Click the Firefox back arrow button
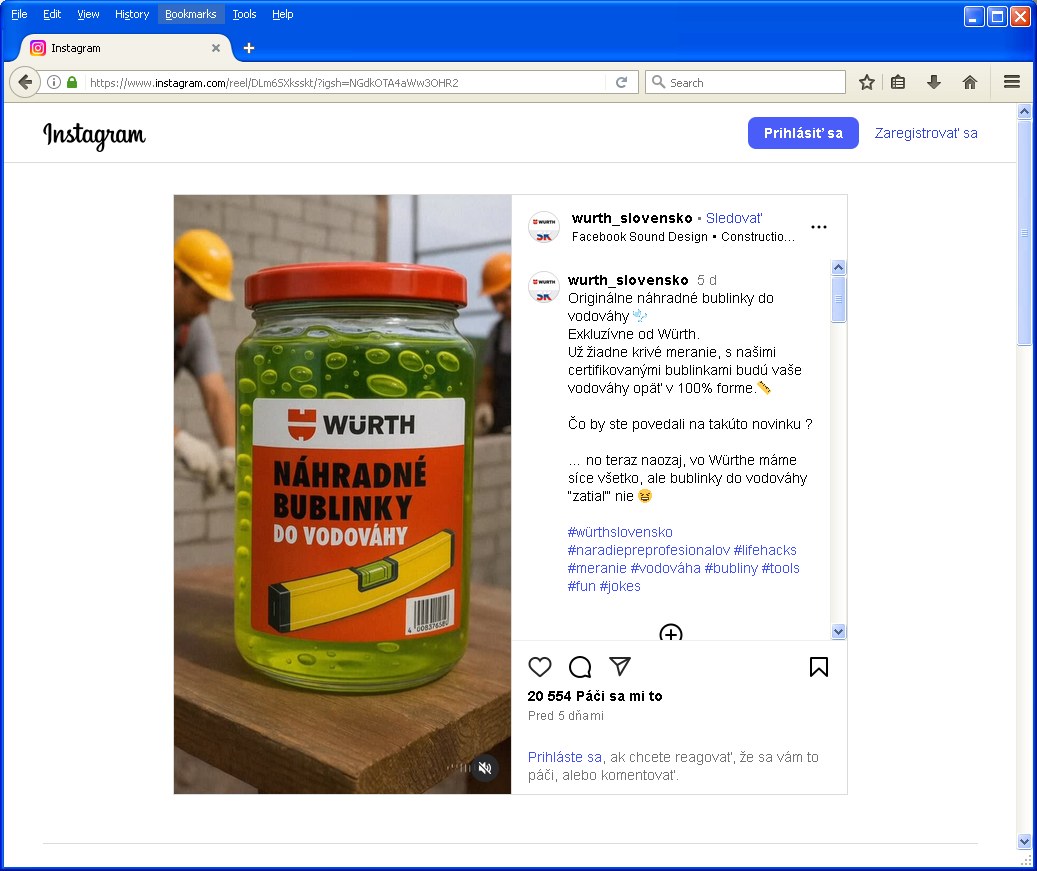This screenshot has width=1037, height=871. coord(25,82)
